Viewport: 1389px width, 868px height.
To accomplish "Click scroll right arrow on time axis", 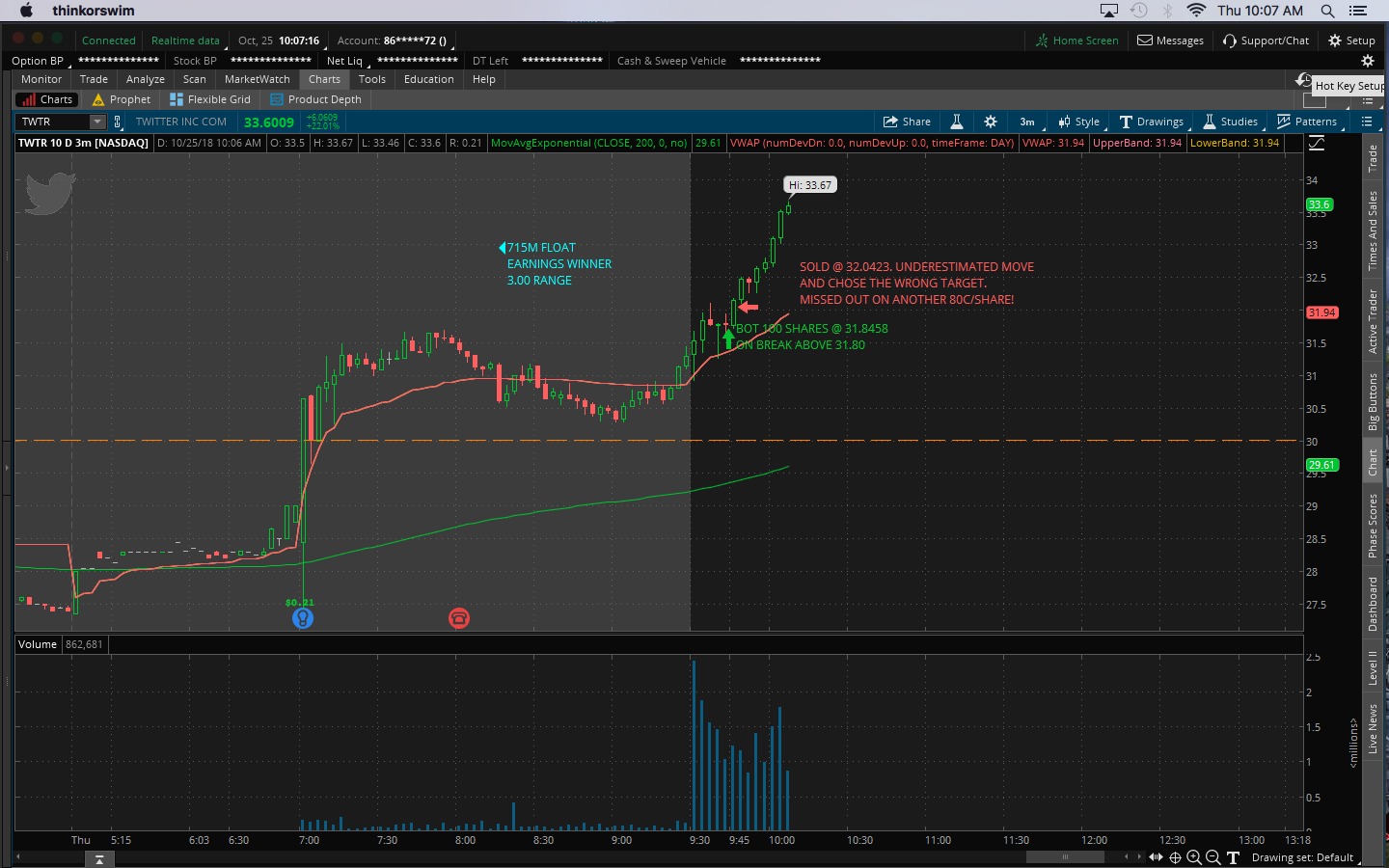I will coord(1138,856).
